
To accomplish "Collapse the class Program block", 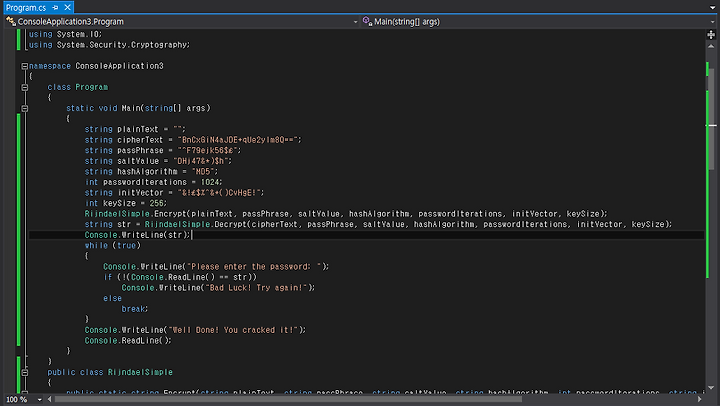I will (25, 87).
